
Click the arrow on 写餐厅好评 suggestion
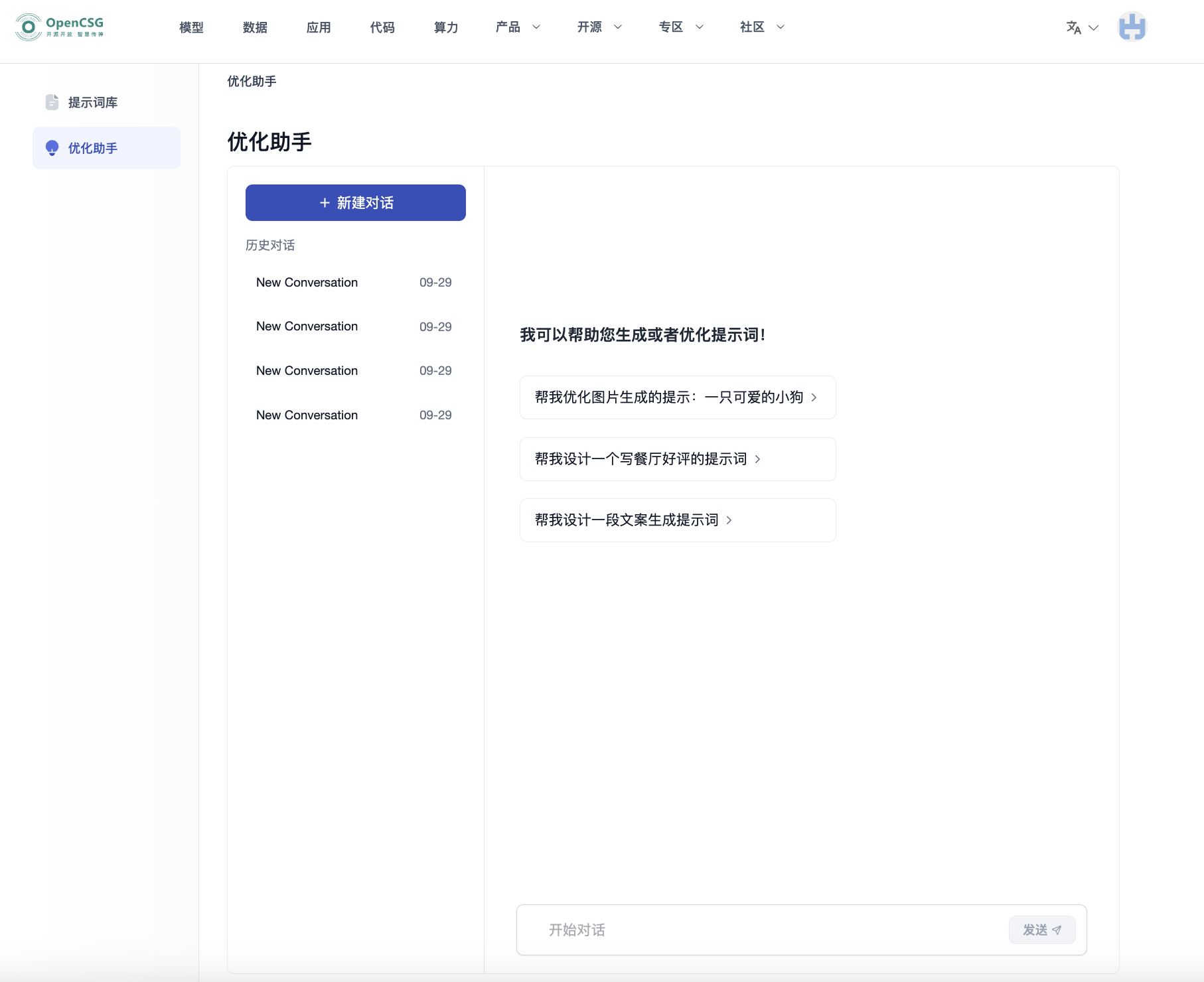[x=757, y=459]
